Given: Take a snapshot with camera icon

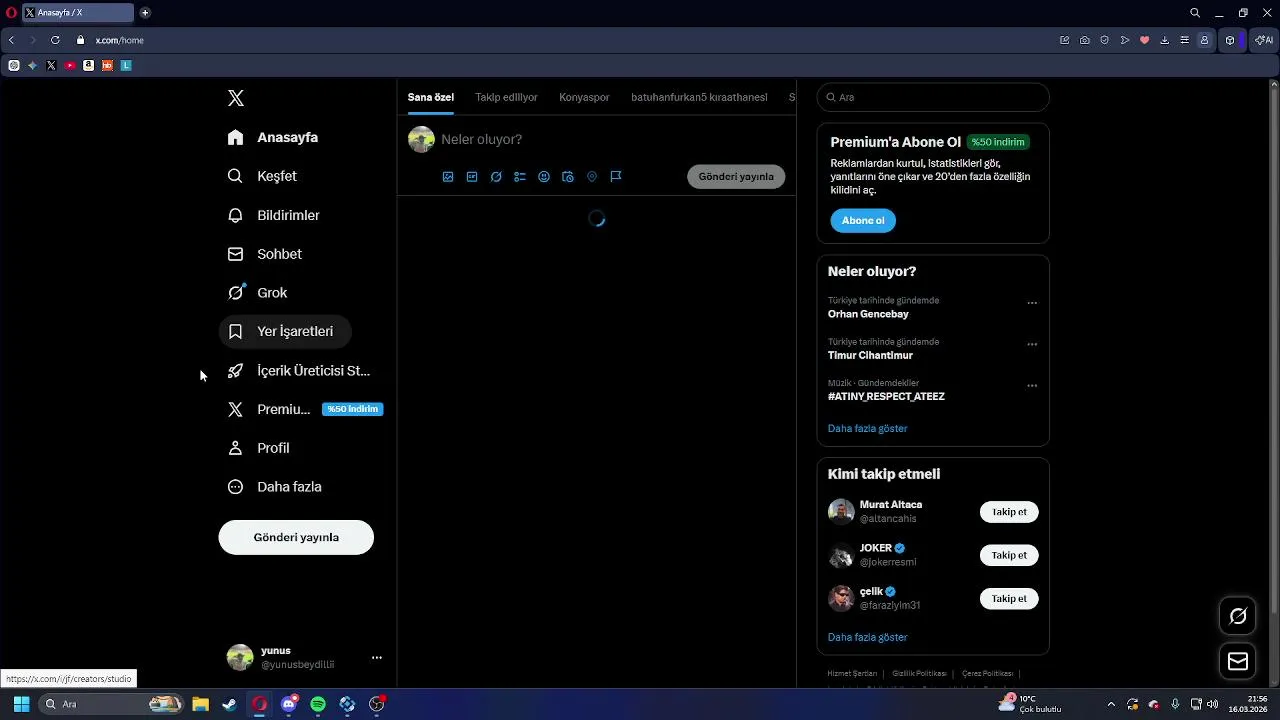Looking at the screenshot, I should point(1085,40).
